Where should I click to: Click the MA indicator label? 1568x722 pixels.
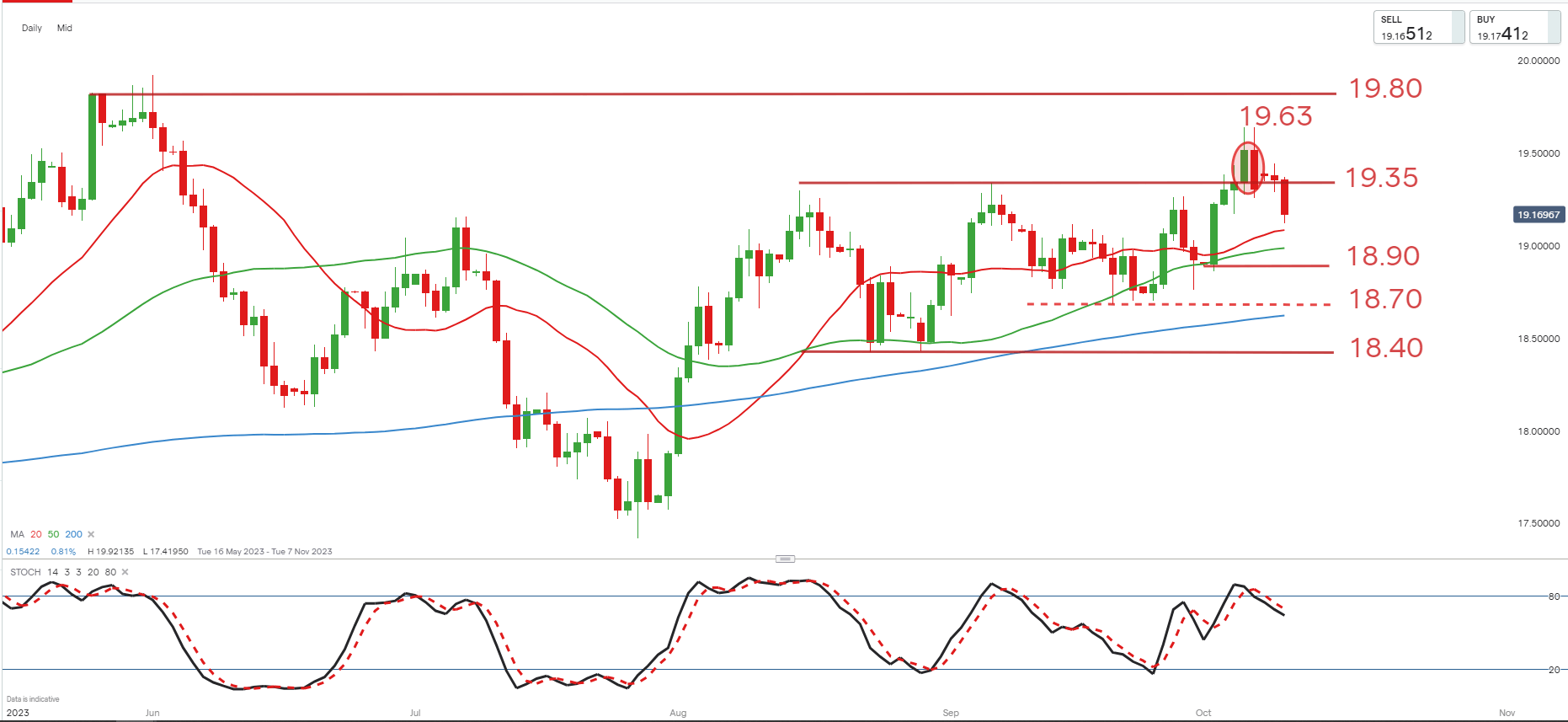click(x=17, y=534)
